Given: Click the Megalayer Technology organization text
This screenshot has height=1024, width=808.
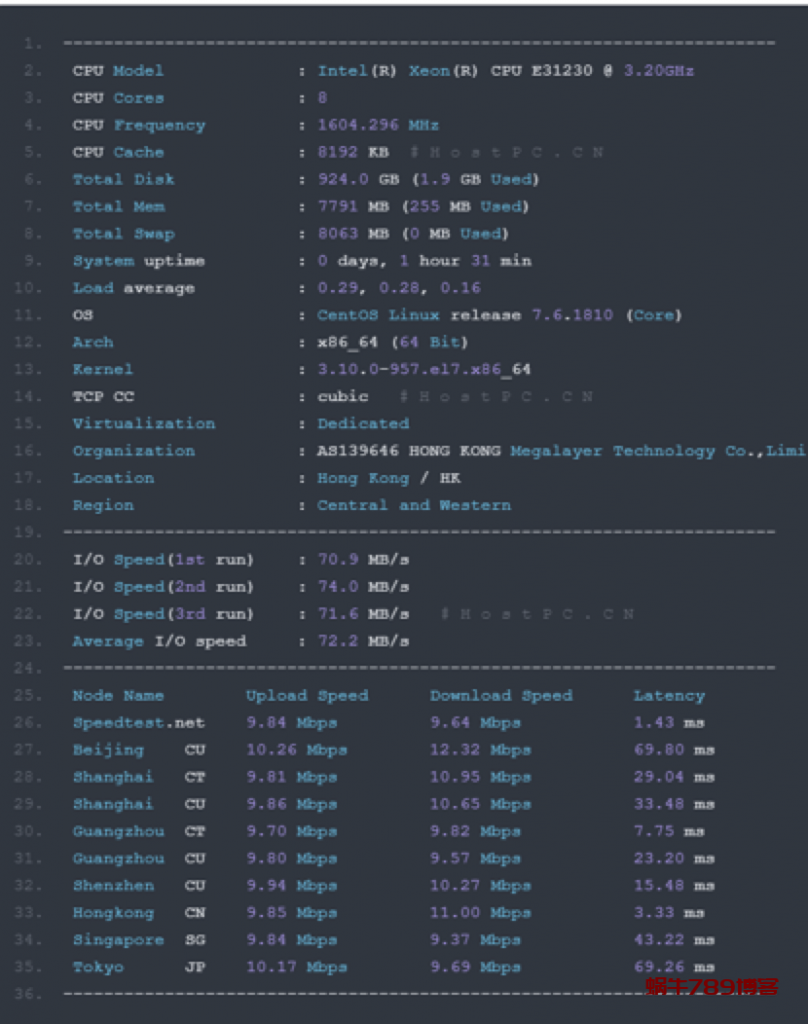Looking at the screenshot, I should (x=612, y=451).
